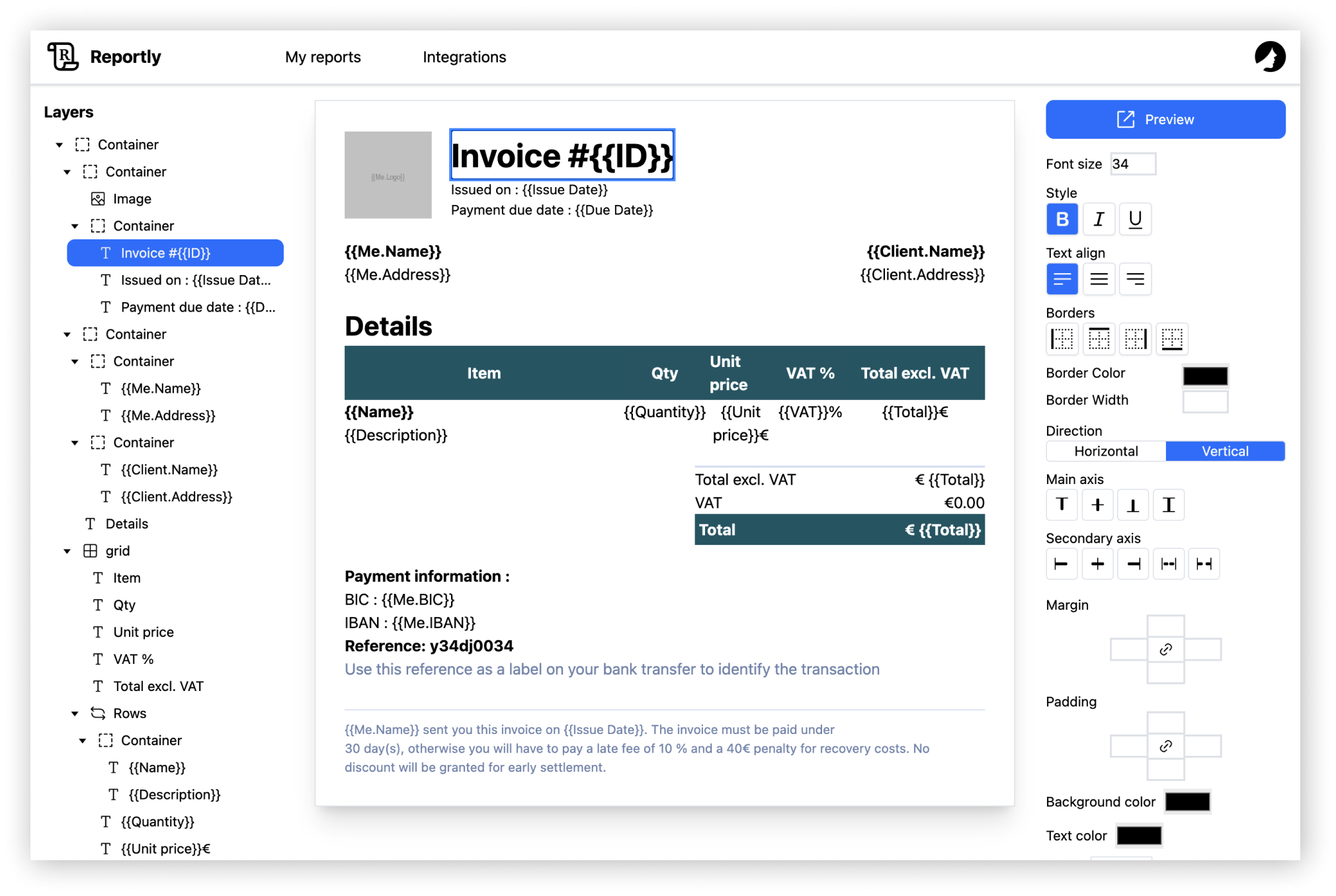Click the Total row in invoice
1336x896 pixels.
839,530
